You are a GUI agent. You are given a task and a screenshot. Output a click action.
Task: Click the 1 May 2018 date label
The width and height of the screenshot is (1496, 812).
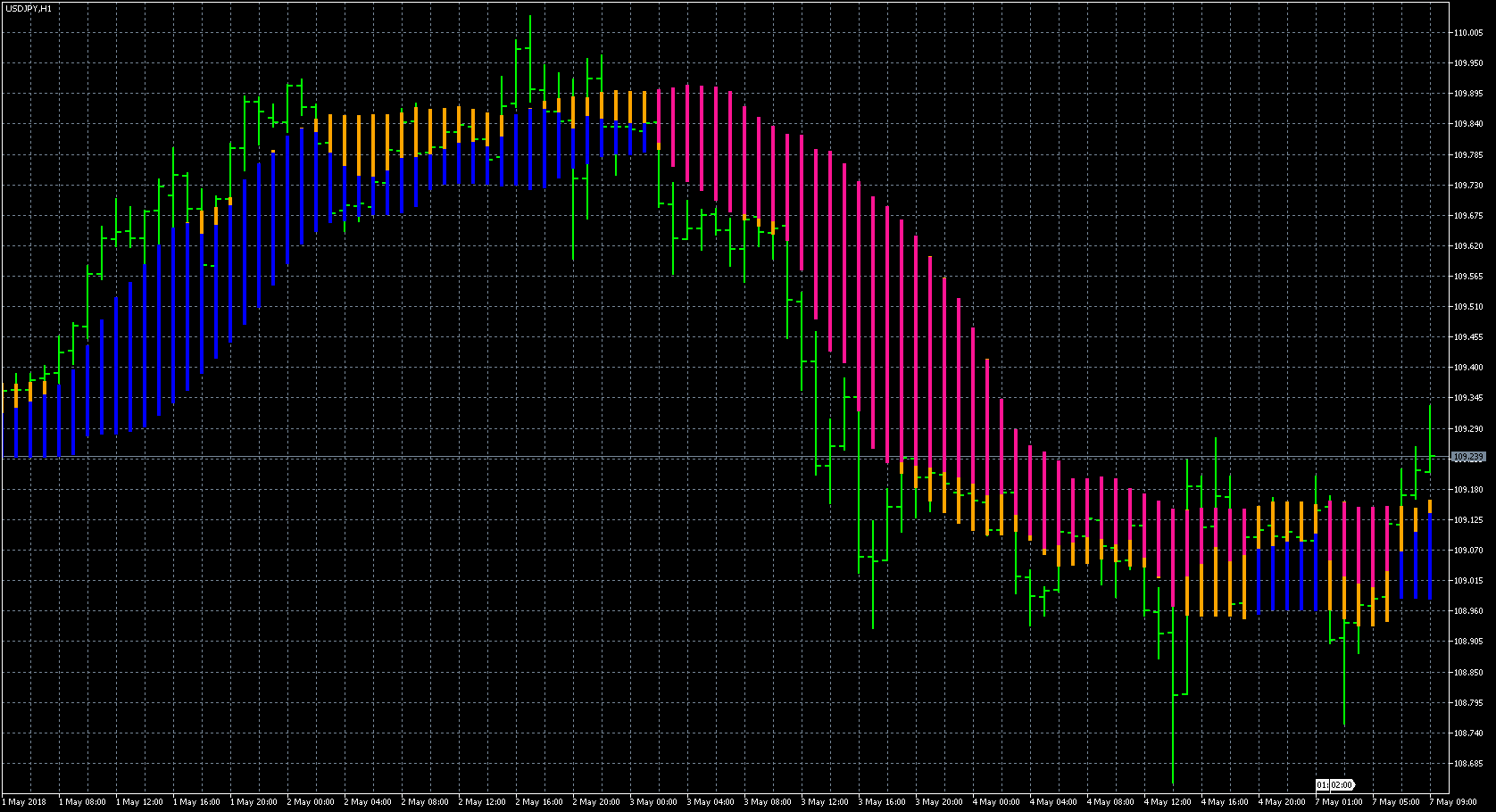tap(24, 802)
